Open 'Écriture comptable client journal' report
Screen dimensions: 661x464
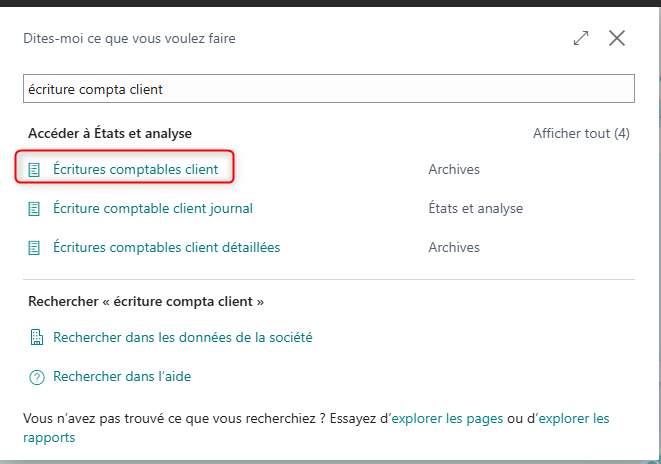click(152, 209)
